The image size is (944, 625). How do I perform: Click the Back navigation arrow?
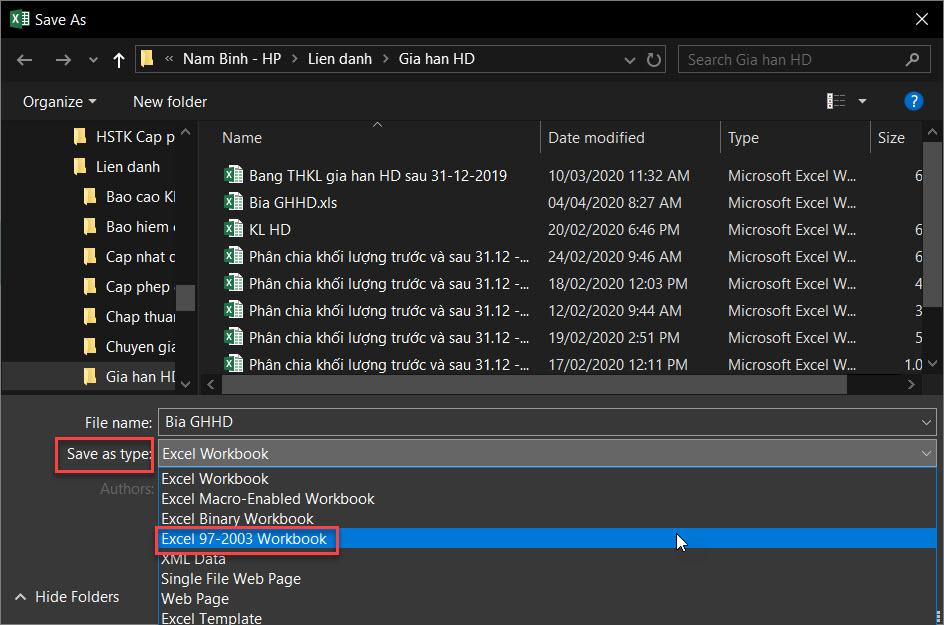click(25, 60)
